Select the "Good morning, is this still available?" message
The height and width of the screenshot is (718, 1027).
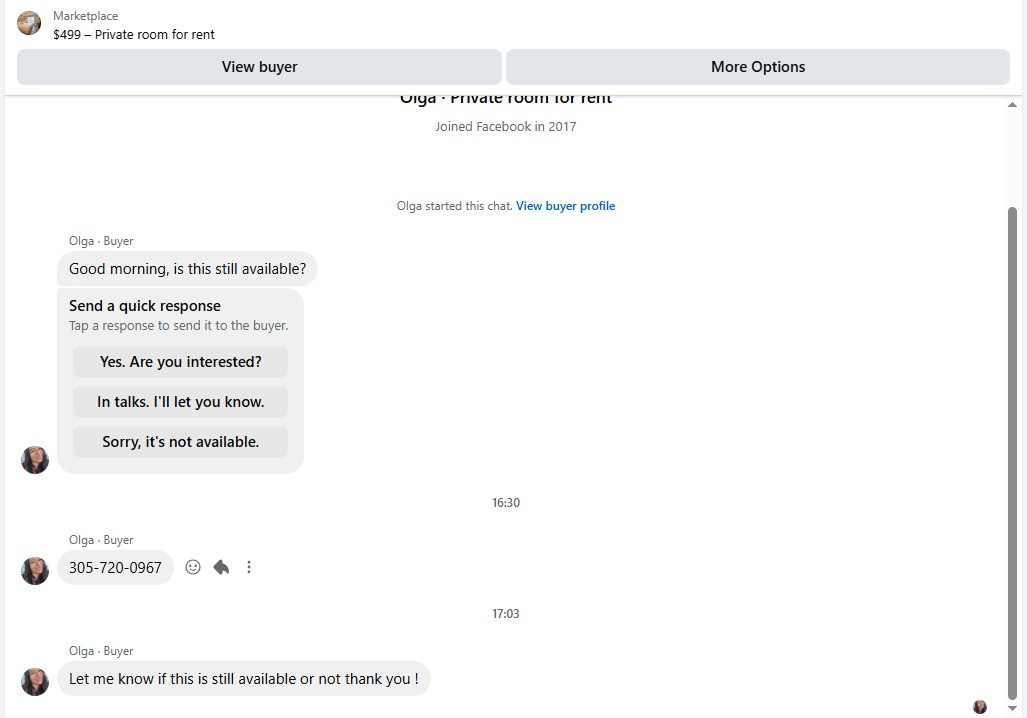[x=187, y=269]
